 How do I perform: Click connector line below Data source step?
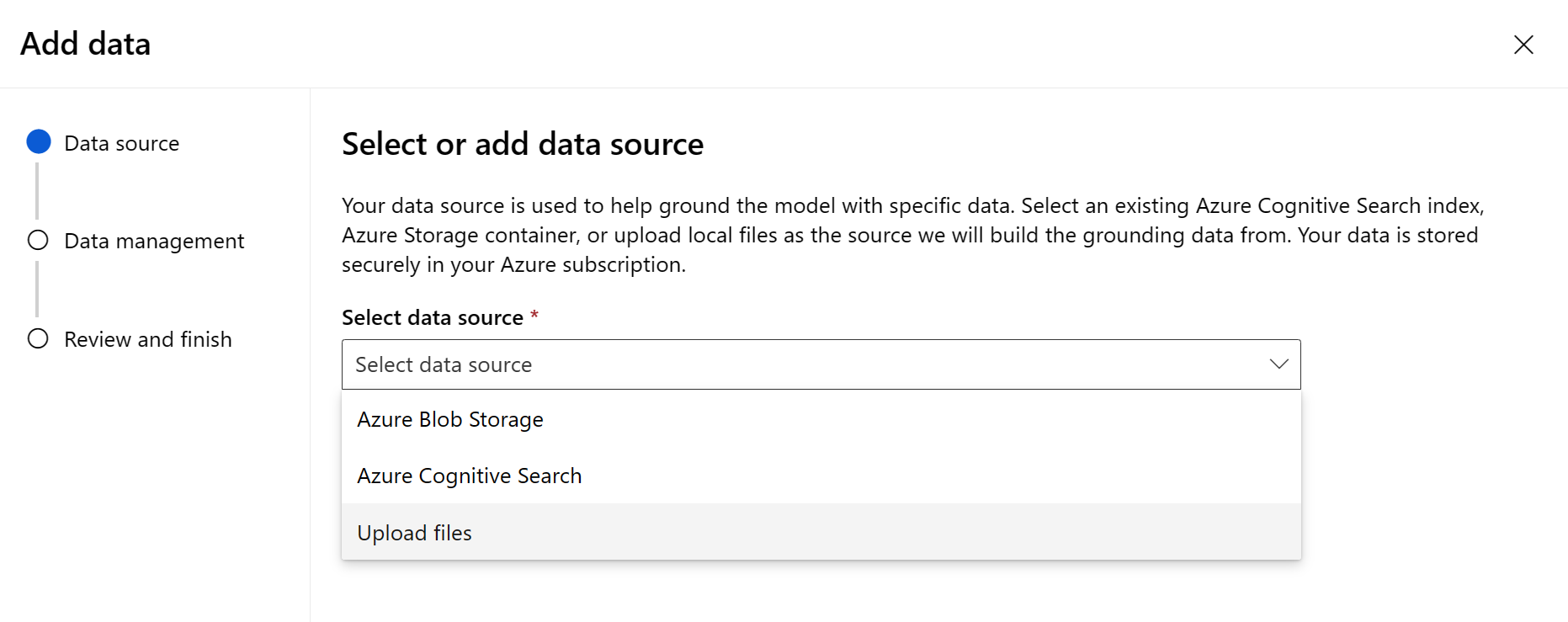(x=37, y=191)
